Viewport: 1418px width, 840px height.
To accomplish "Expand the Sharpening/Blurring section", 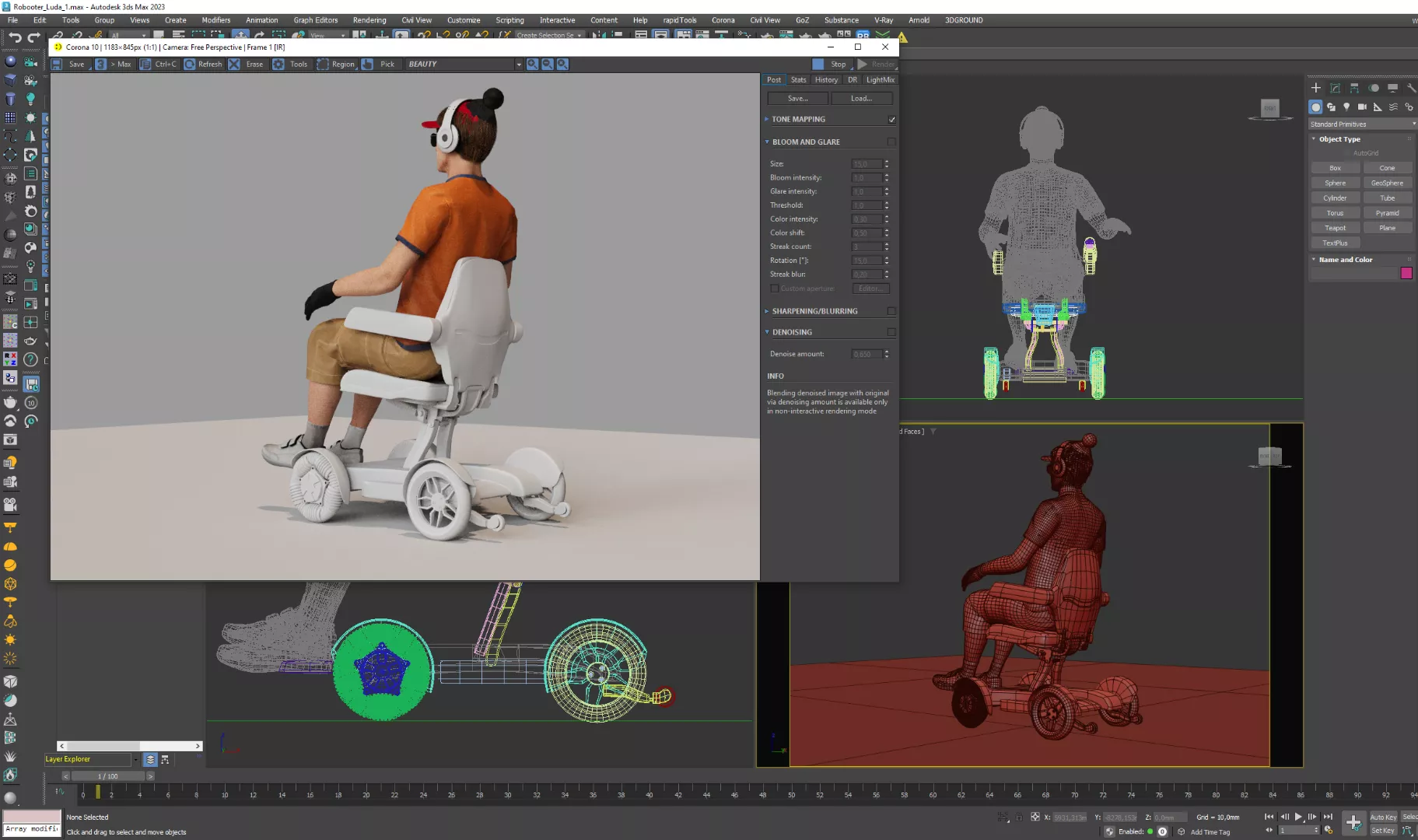I will [x=814, y=311].
